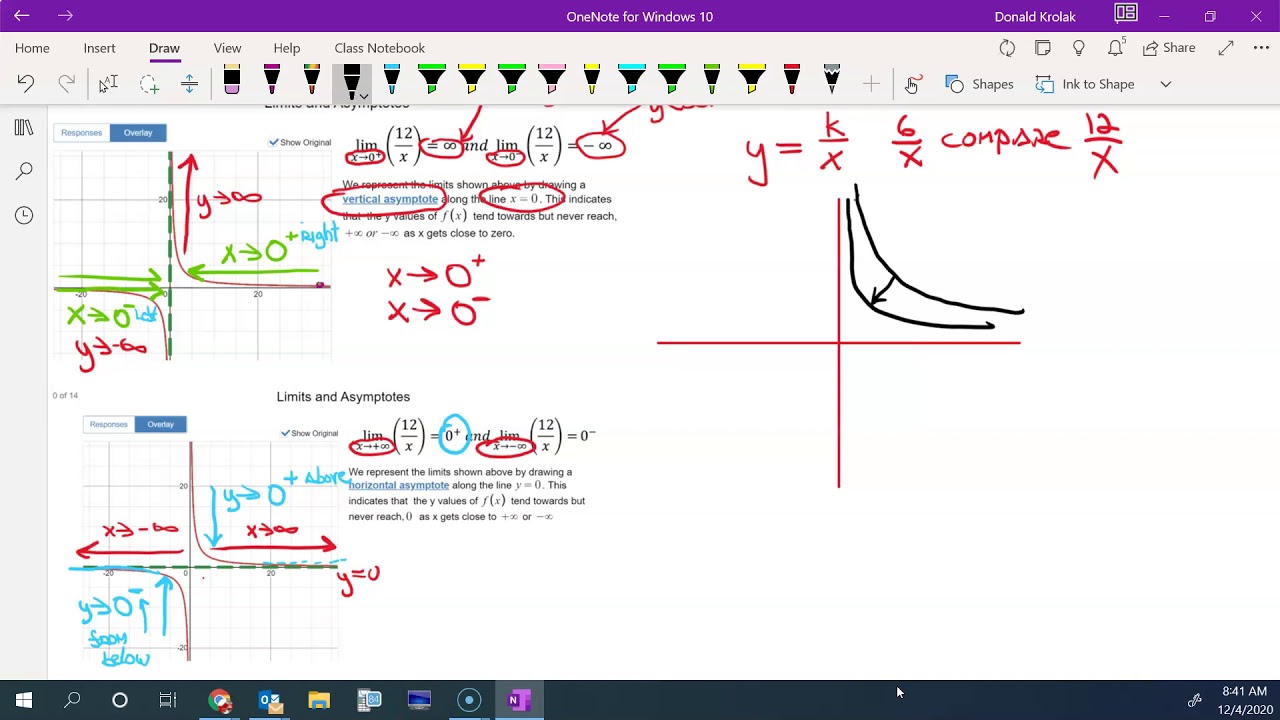The width and height of the screenshot is (1280, 720).
Task: Open Outlook from the taskbar
Action: pos(270,700)
